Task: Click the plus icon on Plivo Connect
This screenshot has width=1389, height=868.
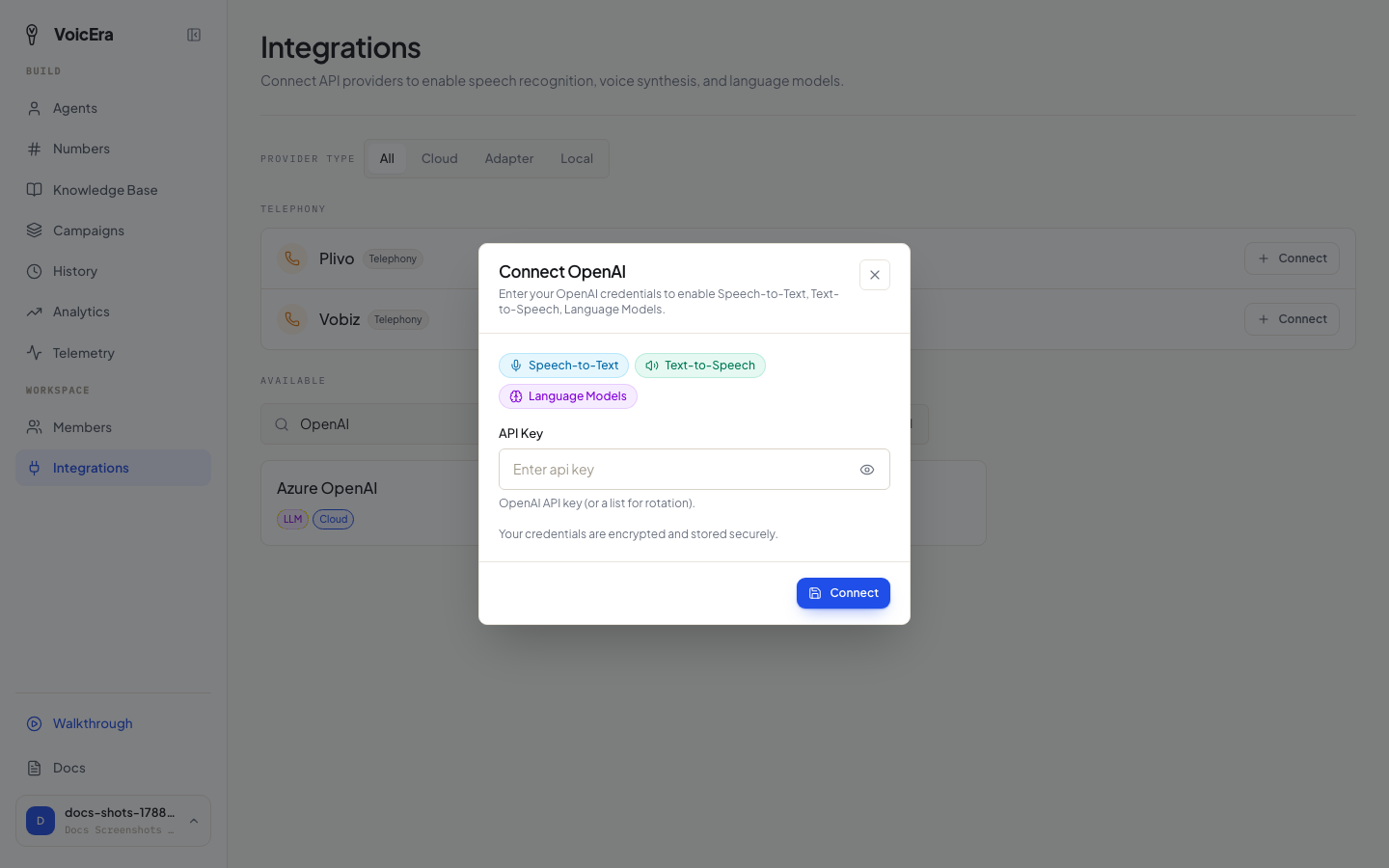Action: click(1264, 258)
